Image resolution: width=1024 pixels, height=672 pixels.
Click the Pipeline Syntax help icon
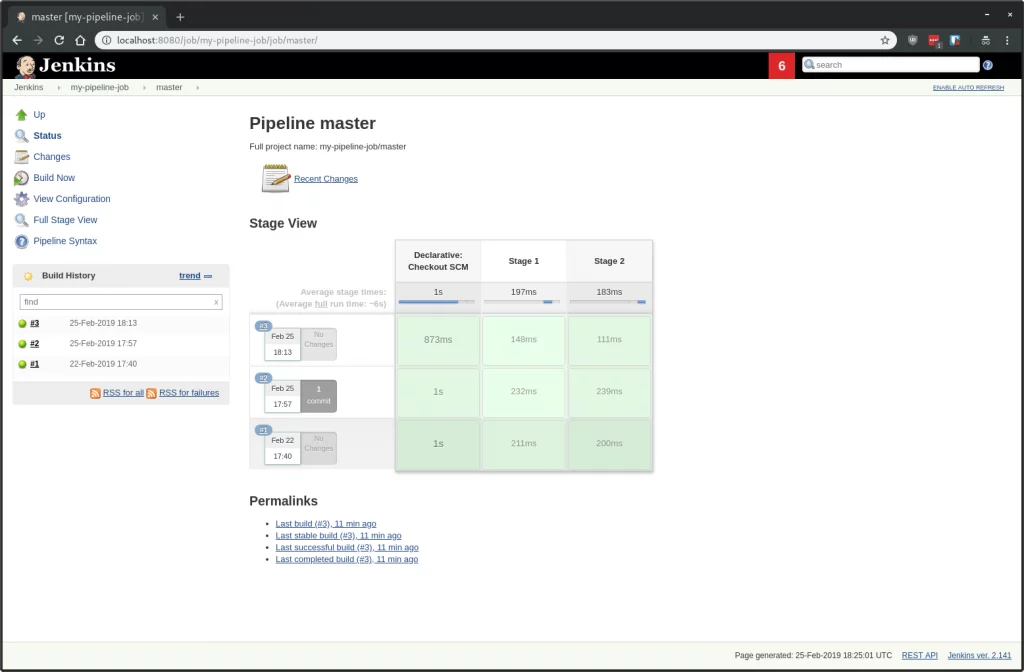pyautogui.click(x=22, y=241)
